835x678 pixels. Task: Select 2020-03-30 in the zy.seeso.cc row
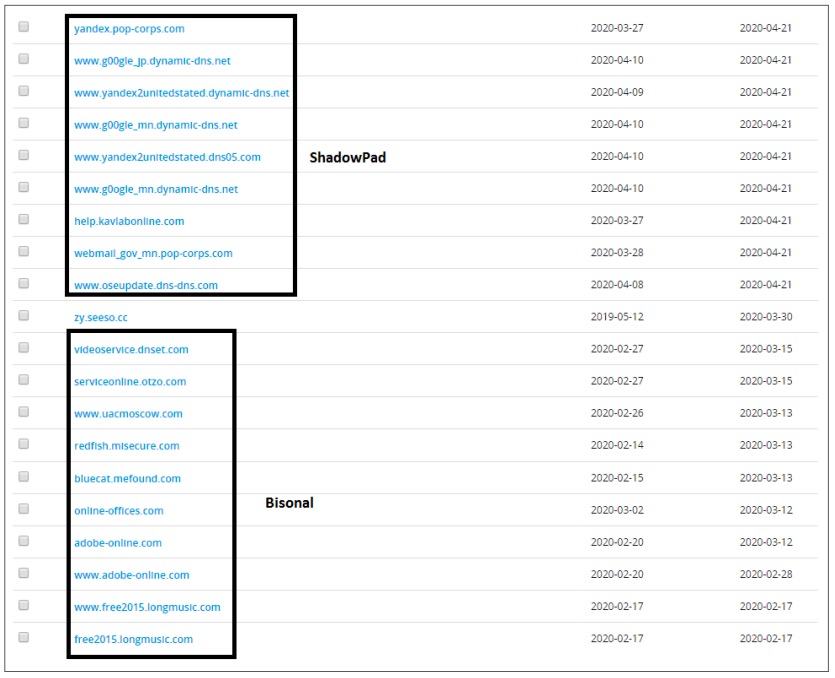click(x=766, y=317)
